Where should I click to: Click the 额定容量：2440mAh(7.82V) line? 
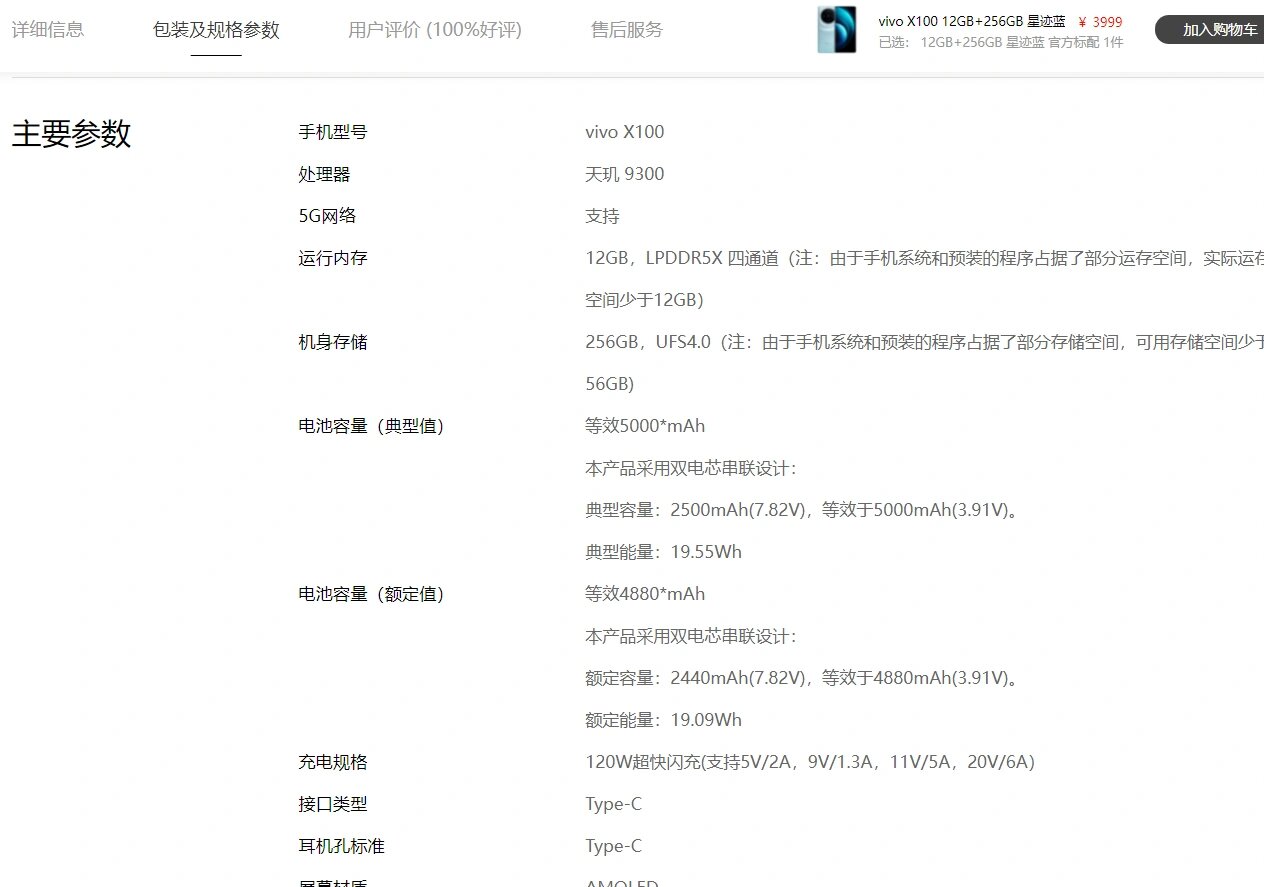click(x=803, y=678)
